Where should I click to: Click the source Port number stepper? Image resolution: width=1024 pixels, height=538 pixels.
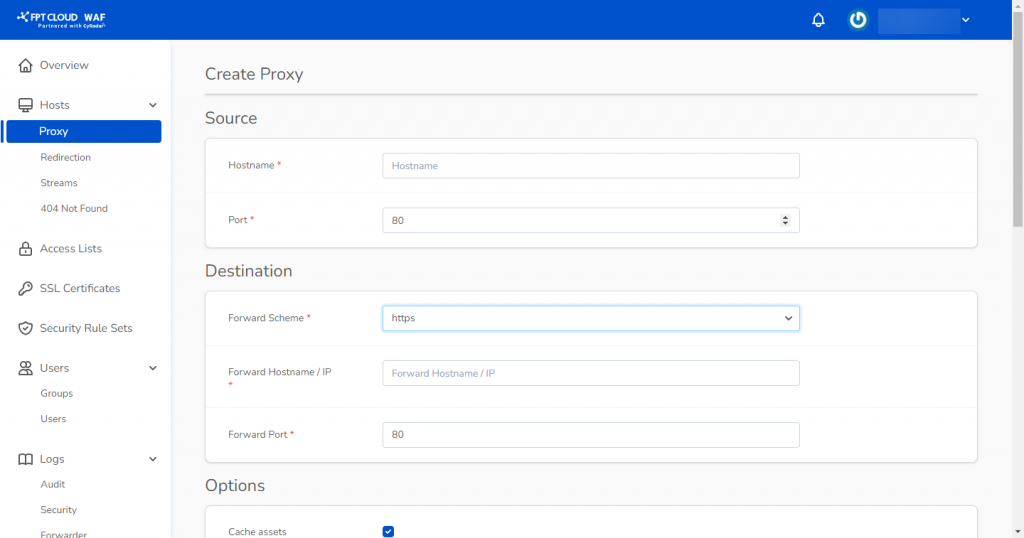[x=785, y=220]
